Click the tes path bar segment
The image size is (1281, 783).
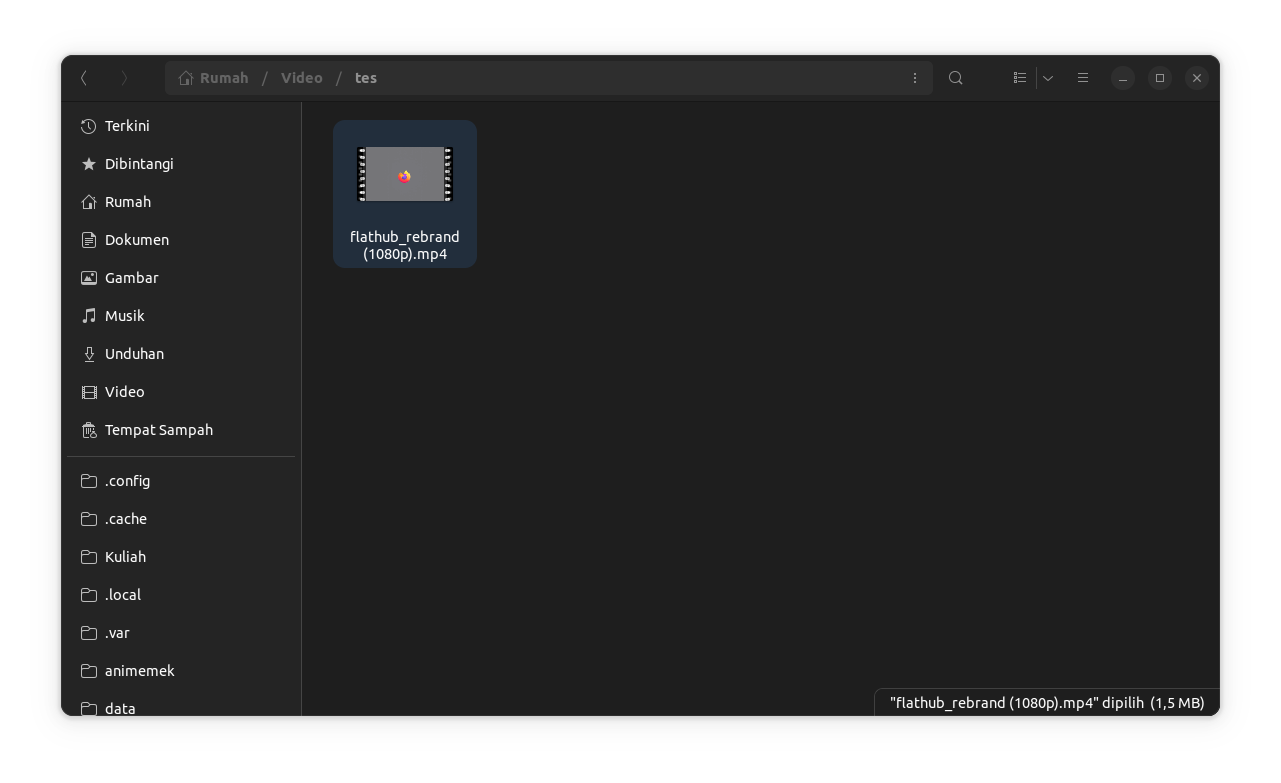(366, 78)
